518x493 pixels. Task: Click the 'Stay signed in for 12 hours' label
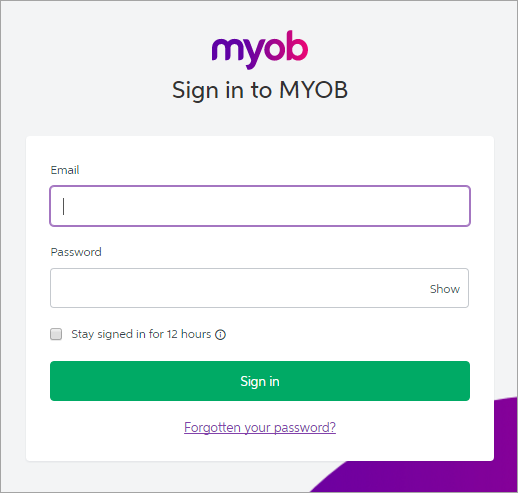141,334
